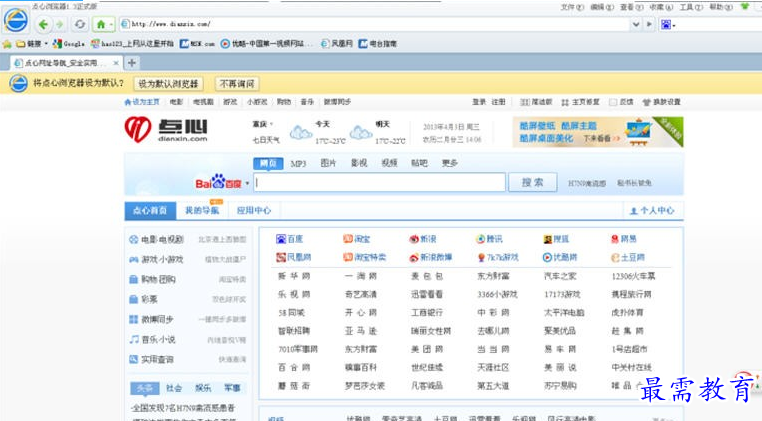Click the favorites star icon

pyautogui.click(x=7, y=44)
